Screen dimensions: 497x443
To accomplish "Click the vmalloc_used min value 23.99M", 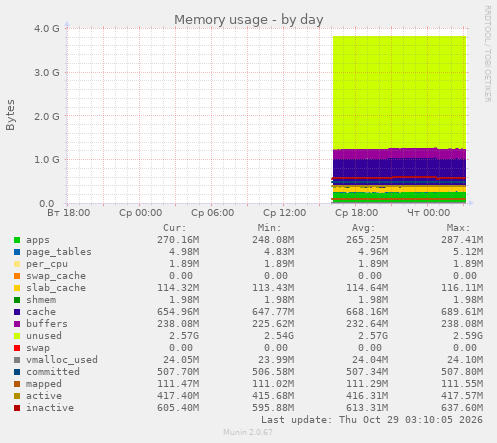I will [276, 360].
